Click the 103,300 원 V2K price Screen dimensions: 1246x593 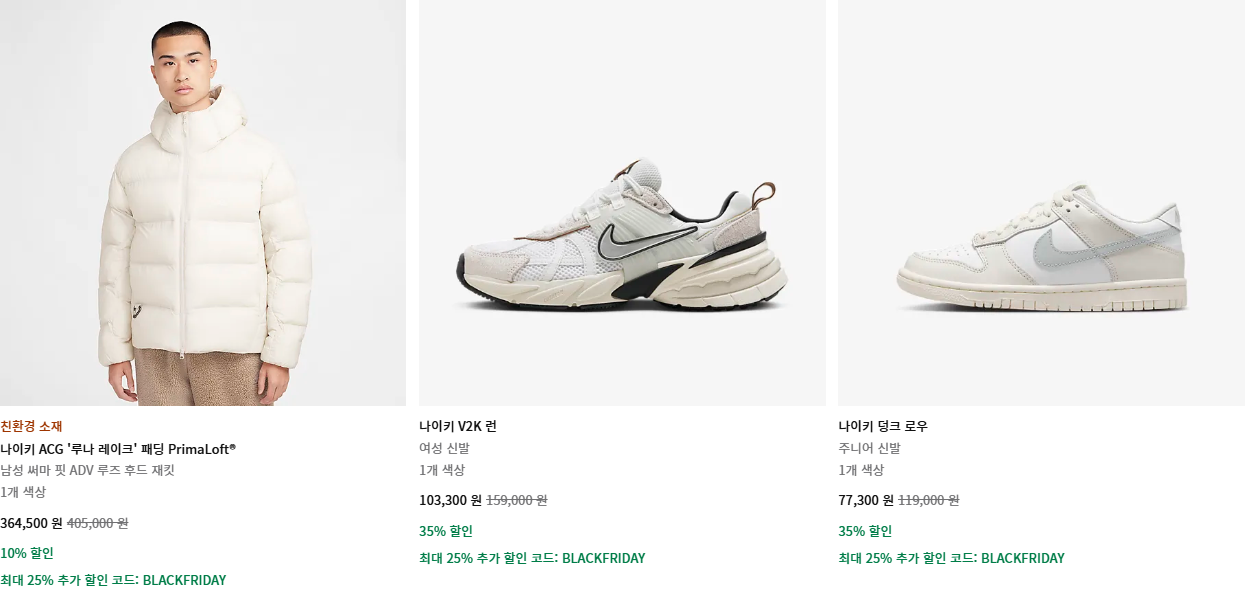click(x=450, y=500)
